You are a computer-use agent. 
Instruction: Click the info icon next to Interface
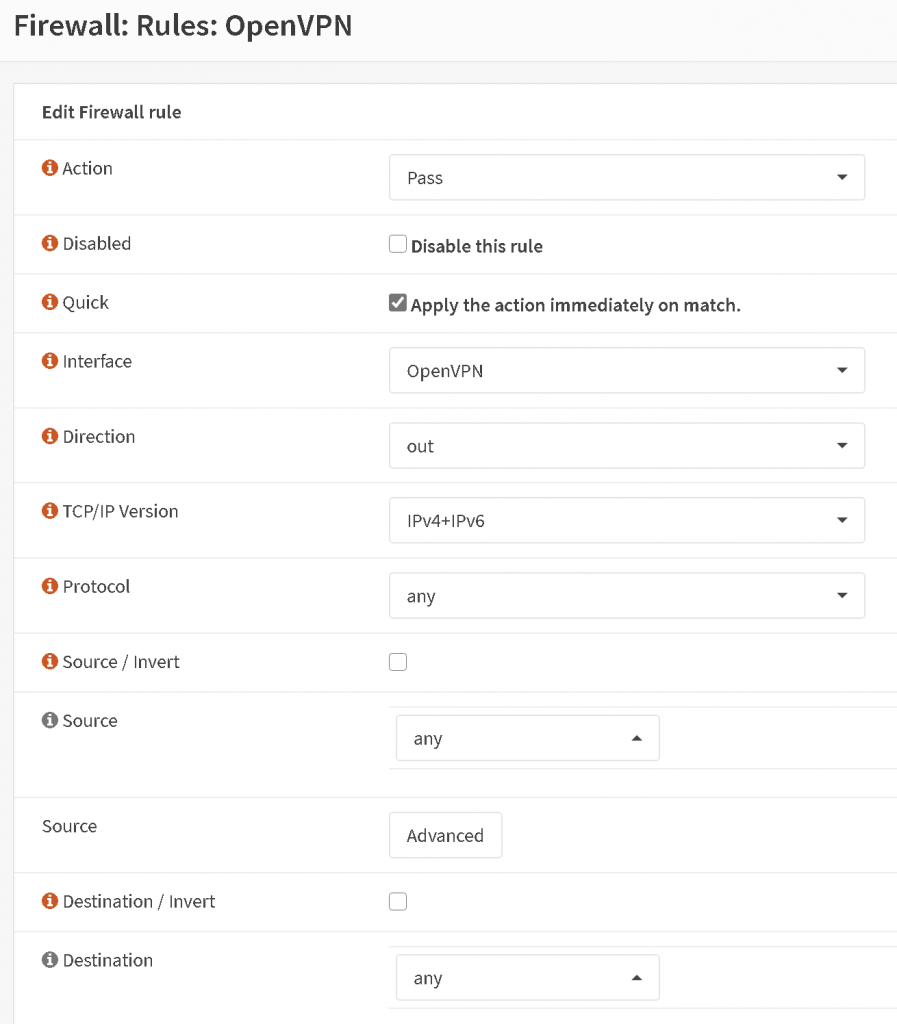point(48,361)
